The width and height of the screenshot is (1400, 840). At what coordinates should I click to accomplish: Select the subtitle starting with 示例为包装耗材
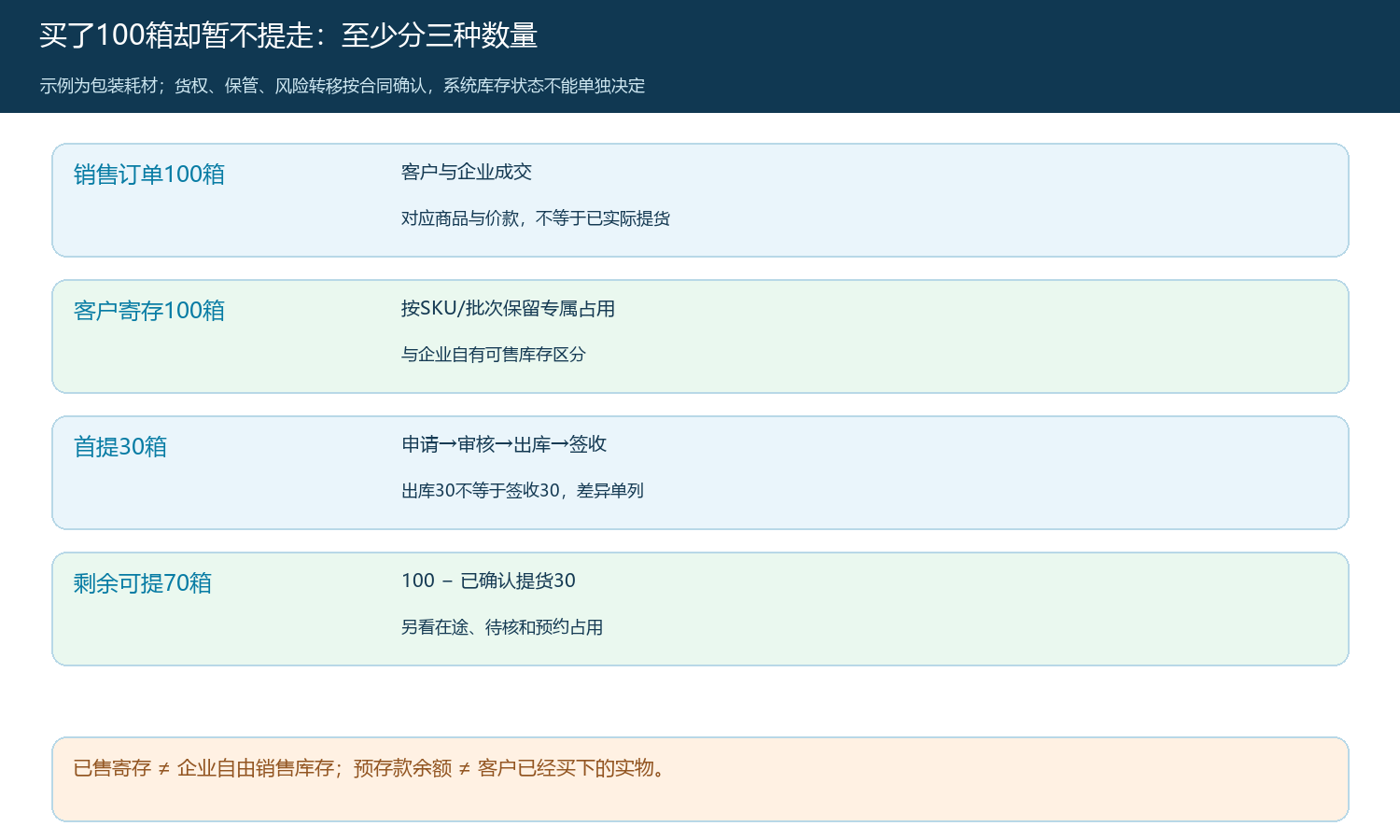click(343, 86)
